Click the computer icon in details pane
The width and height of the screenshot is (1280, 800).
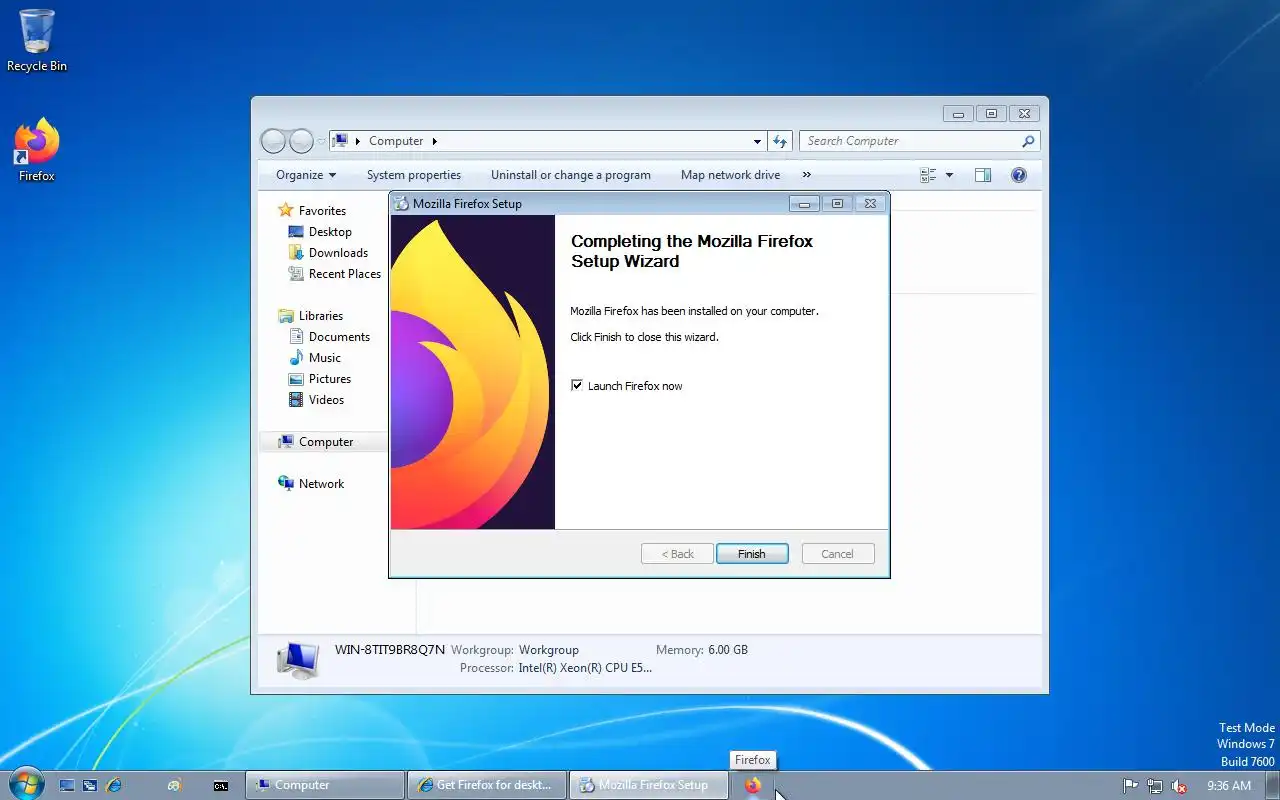point(298,659)
